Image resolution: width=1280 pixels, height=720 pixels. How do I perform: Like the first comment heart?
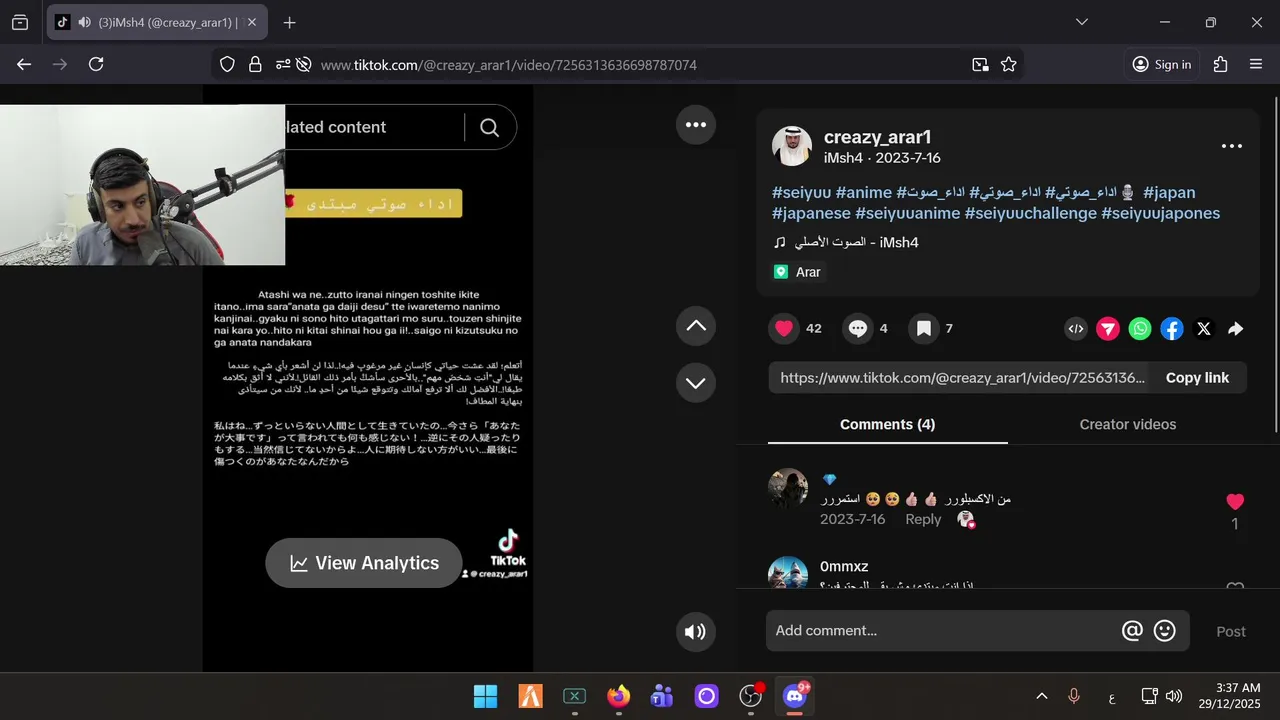point(1235,502)
